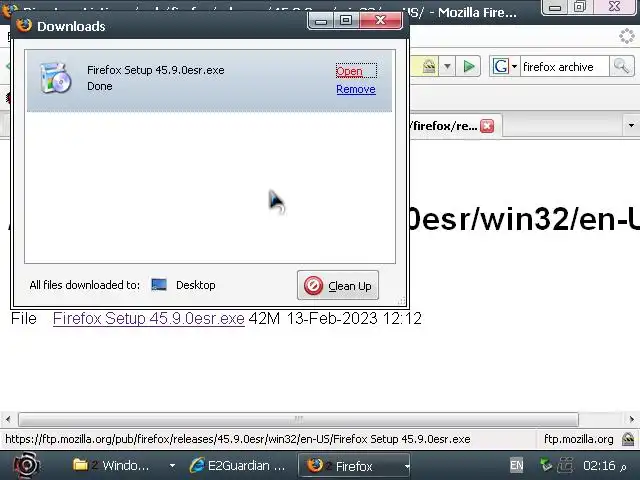Open the Start menu button

pos(27,465)
